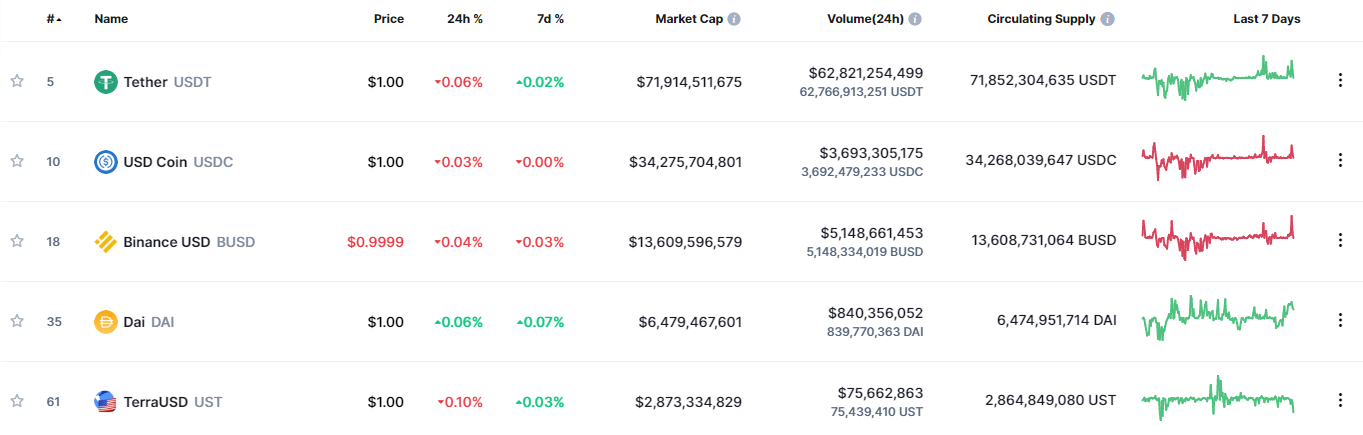Select Dai 7d change 0.07%
This screenshot has height=435, width=1363.
pos(540,322)
